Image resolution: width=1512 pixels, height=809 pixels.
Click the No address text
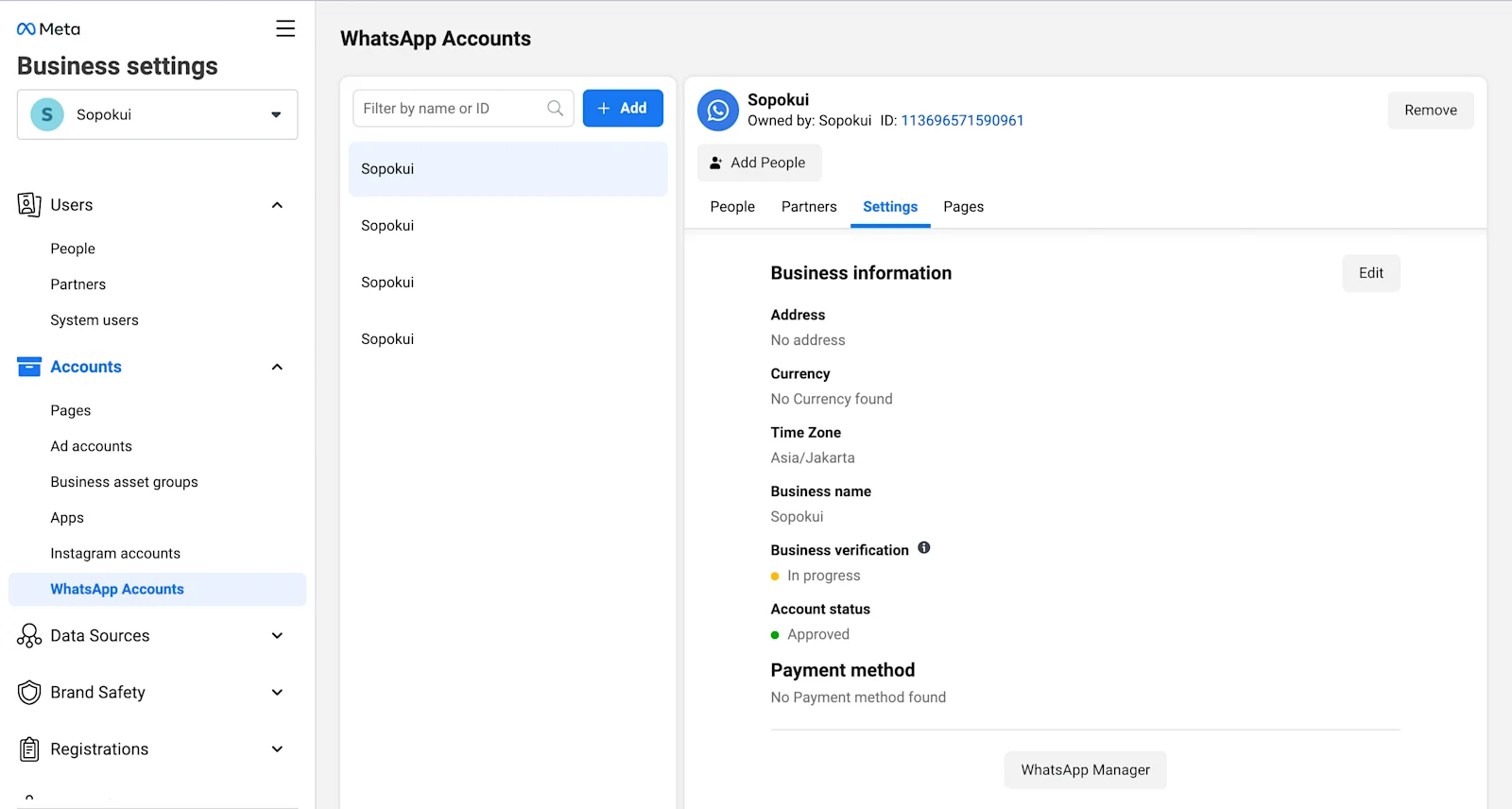point(808,340)
